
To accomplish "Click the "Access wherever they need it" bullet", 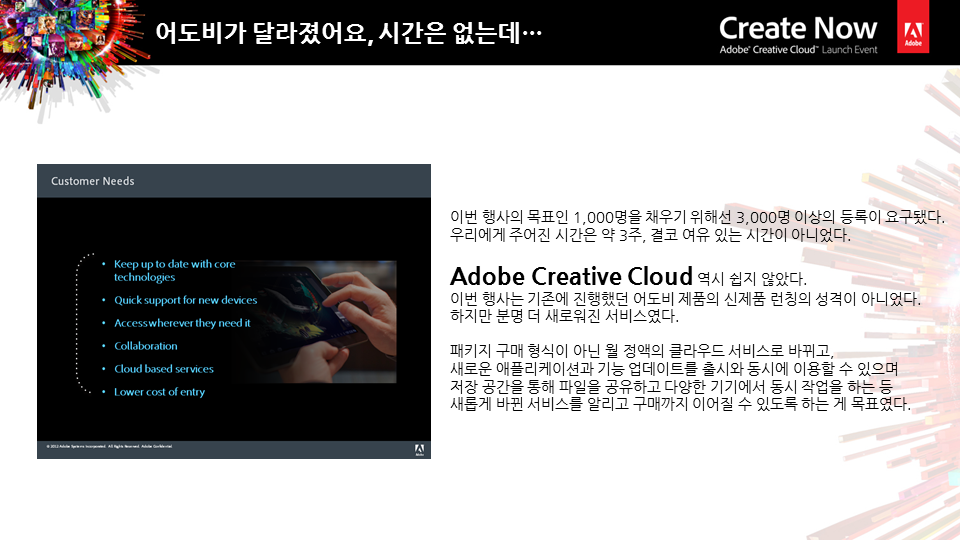I will pos(182,323).
